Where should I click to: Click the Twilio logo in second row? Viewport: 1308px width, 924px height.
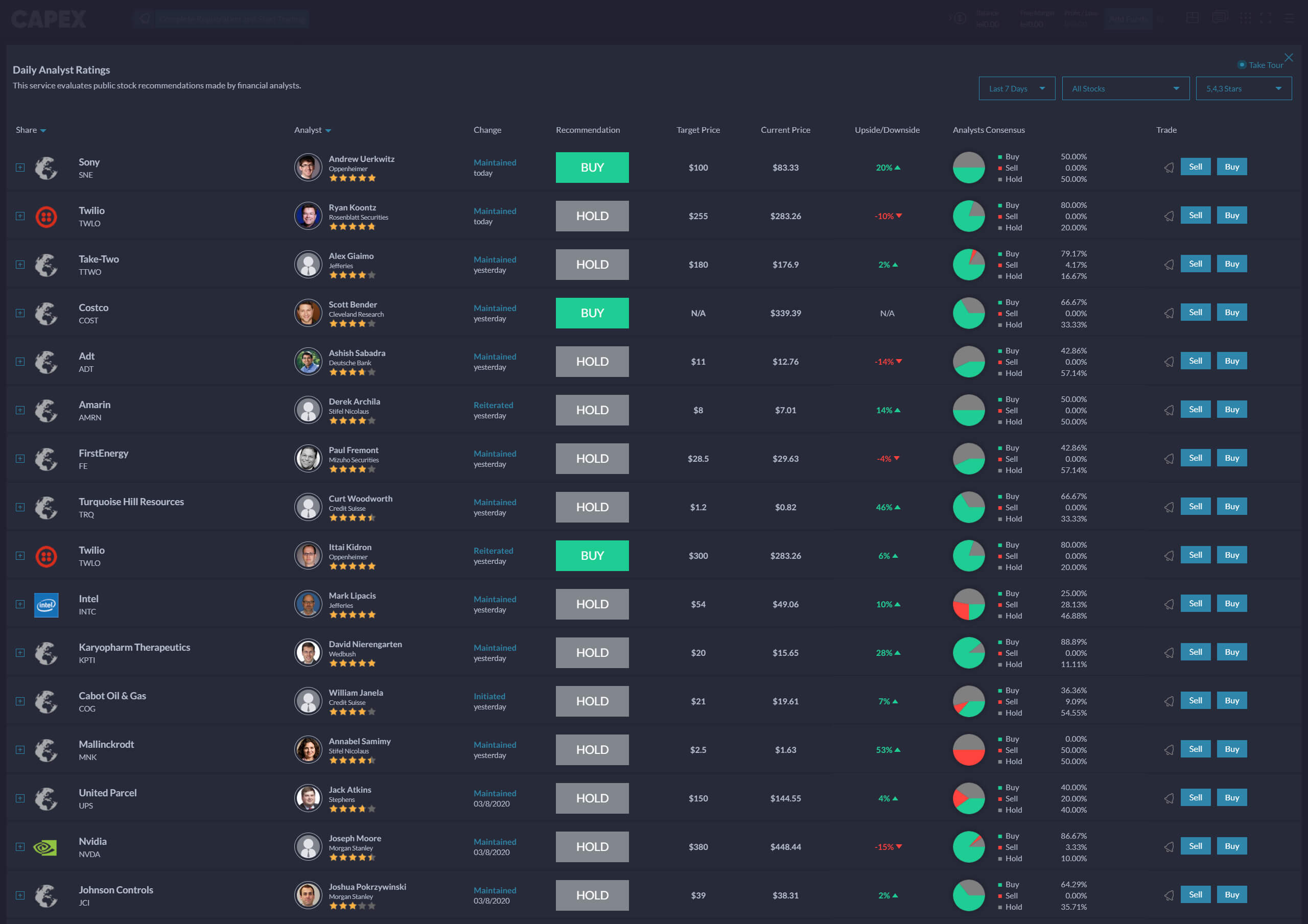(46, 217)
